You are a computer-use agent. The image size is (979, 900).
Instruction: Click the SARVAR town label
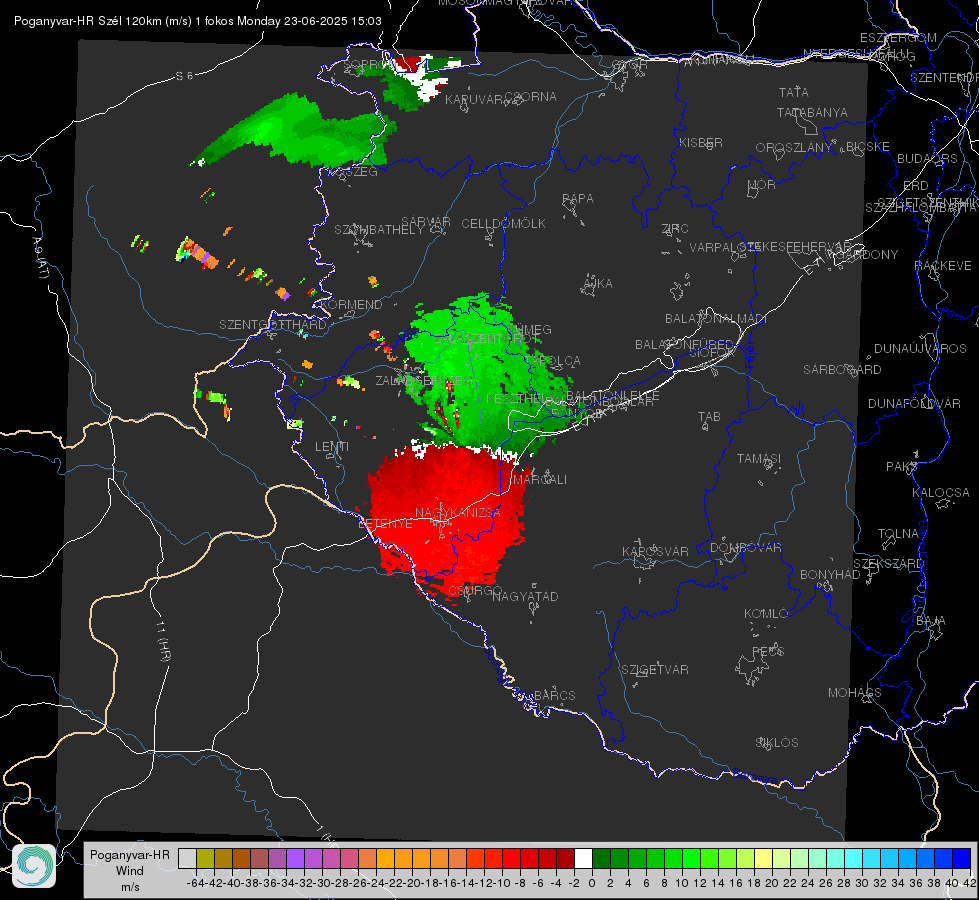point(426,222)
